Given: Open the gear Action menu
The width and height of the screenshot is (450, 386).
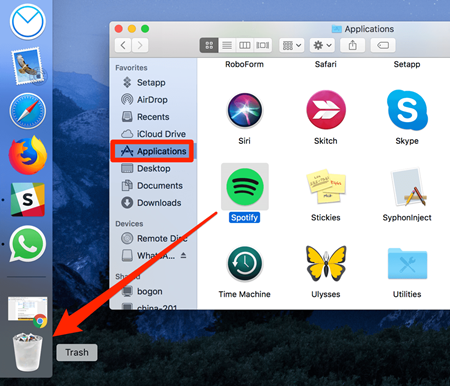Looking at the screenshot, I should (322, 45).
